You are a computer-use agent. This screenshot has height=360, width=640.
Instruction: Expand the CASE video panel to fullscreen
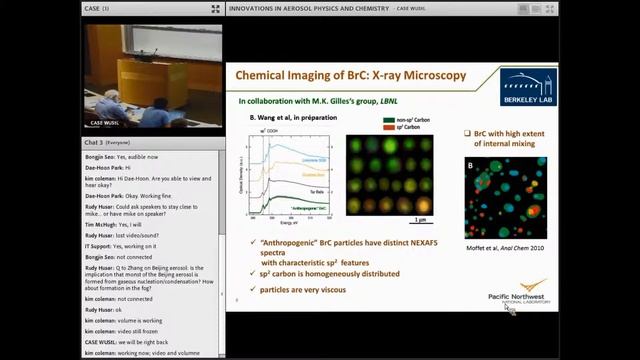[x=216, y=9]
